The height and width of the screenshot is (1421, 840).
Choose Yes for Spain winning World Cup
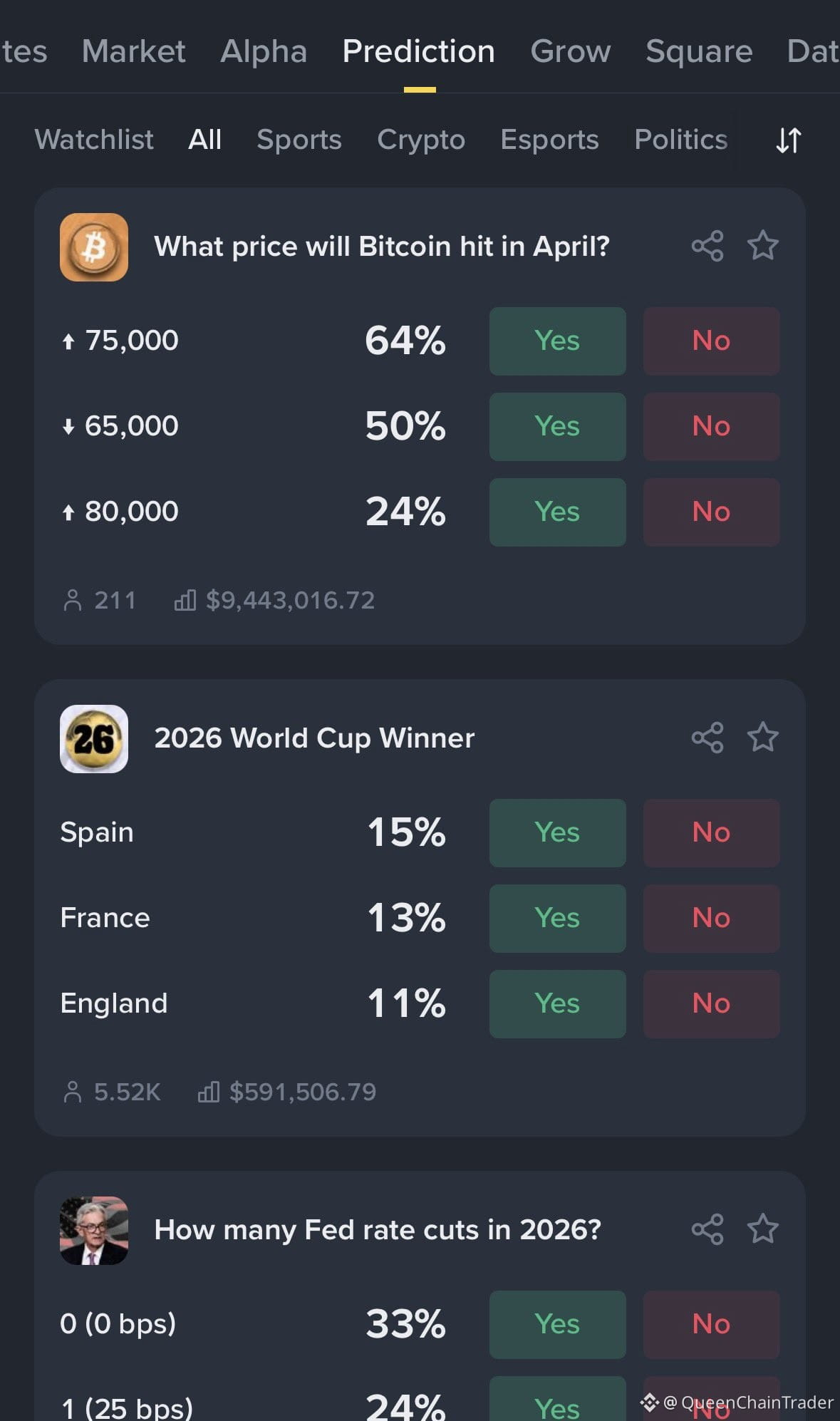point(558,833)
